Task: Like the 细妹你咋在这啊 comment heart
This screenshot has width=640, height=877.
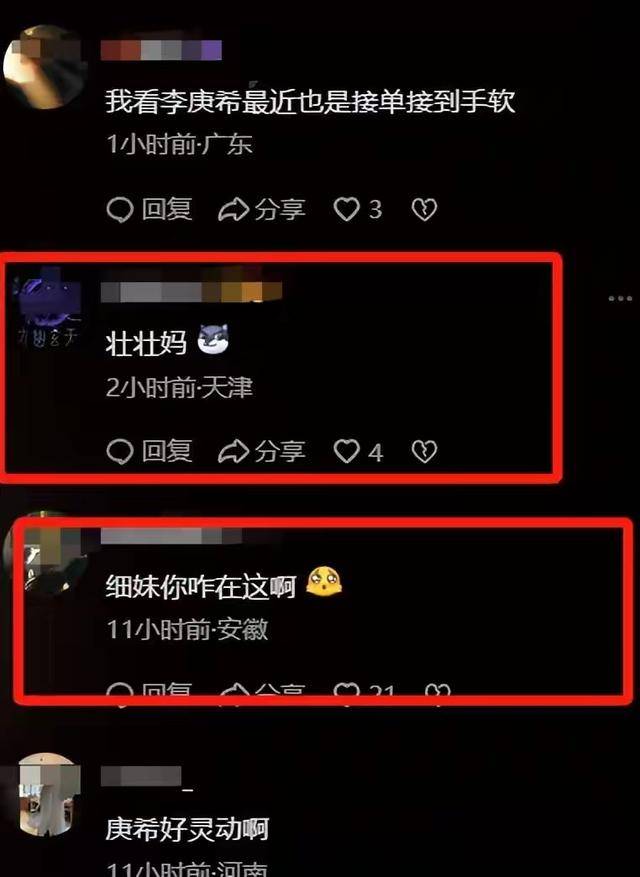Action: [x=346, y=691]
